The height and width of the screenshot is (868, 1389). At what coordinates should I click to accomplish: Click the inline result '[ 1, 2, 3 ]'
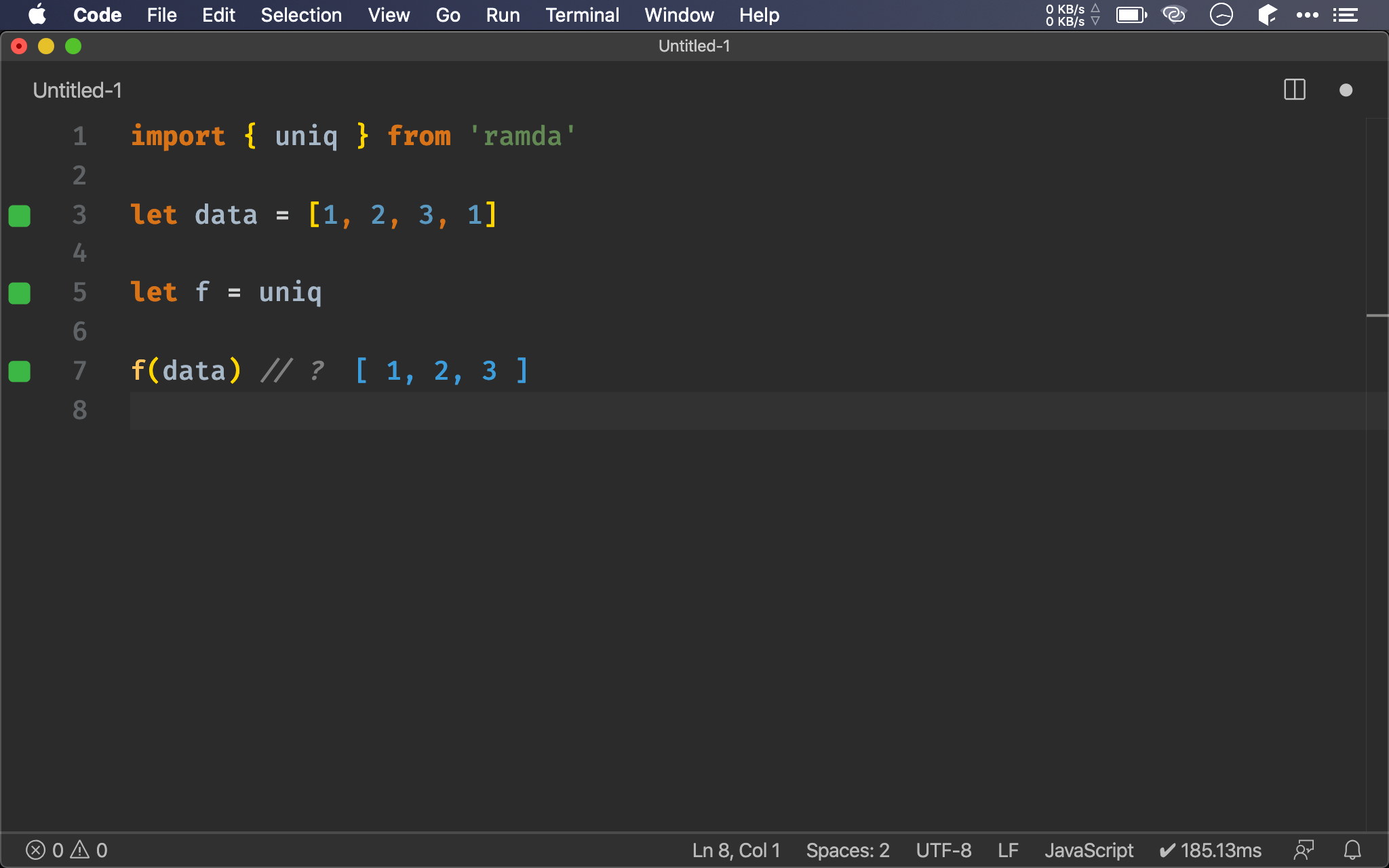pyautogui.click(x=442, y=371)
